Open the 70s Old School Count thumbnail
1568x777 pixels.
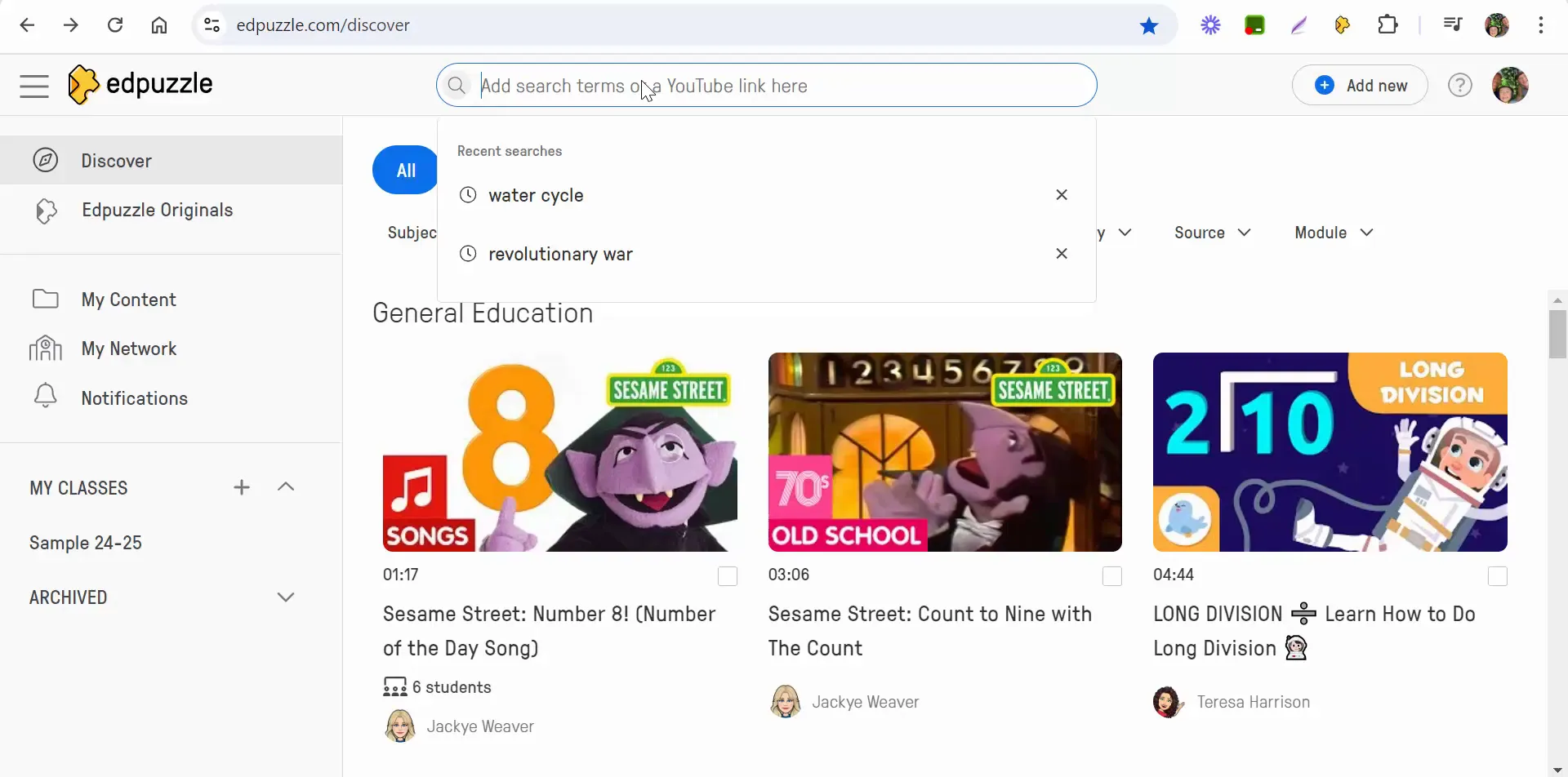(945, 452)
